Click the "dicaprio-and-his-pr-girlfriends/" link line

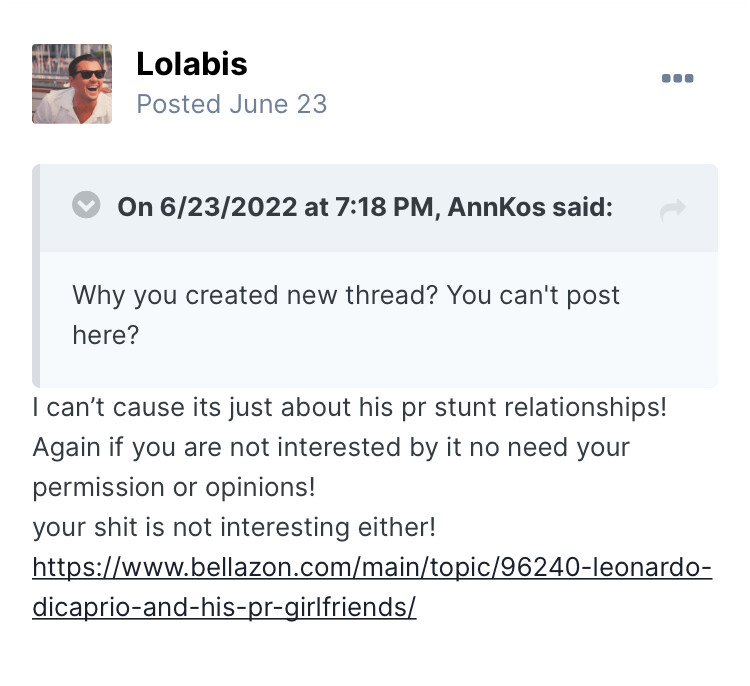[224, 608]
